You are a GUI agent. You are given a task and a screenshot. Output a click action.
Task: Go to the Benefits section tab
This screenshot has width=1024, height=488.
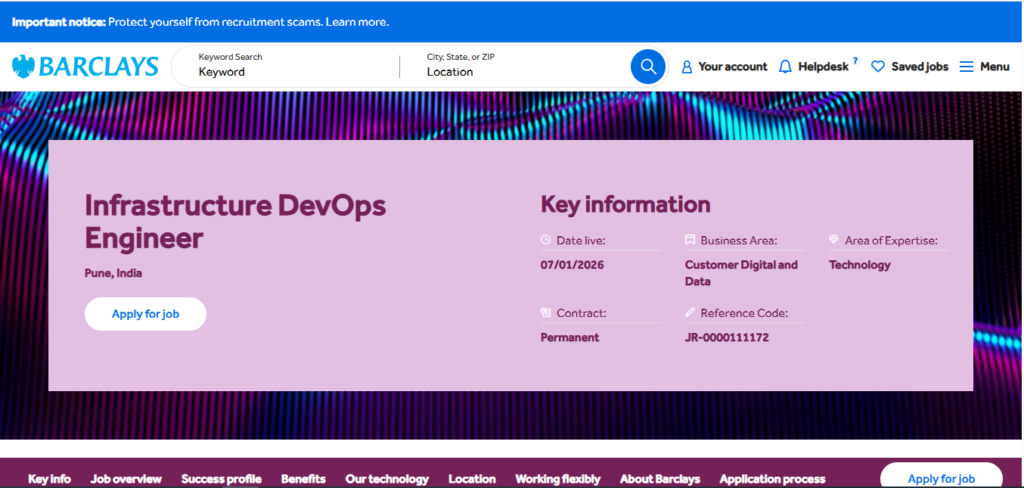click(x=303, y=479)
